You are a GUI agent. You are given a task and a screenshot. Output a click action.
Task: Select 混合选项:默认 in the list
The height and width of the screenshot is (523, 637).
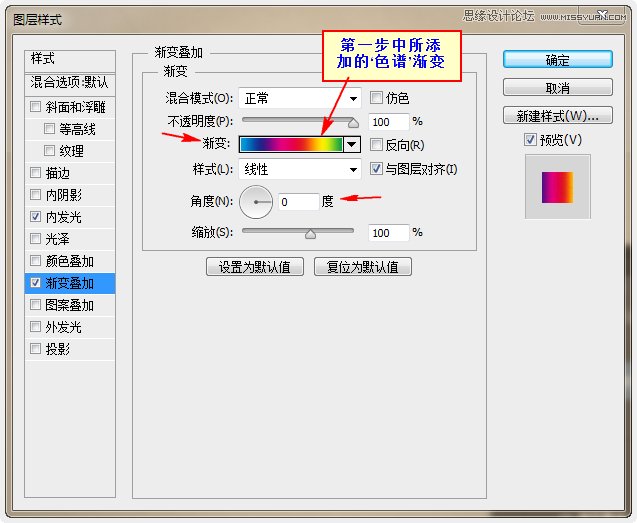70,83
